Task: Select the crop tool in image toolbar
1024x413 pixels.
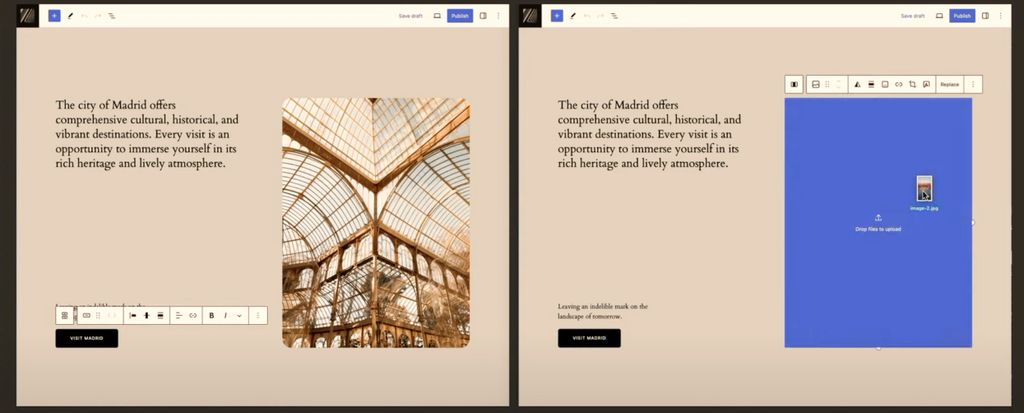Action: [912, 84]
